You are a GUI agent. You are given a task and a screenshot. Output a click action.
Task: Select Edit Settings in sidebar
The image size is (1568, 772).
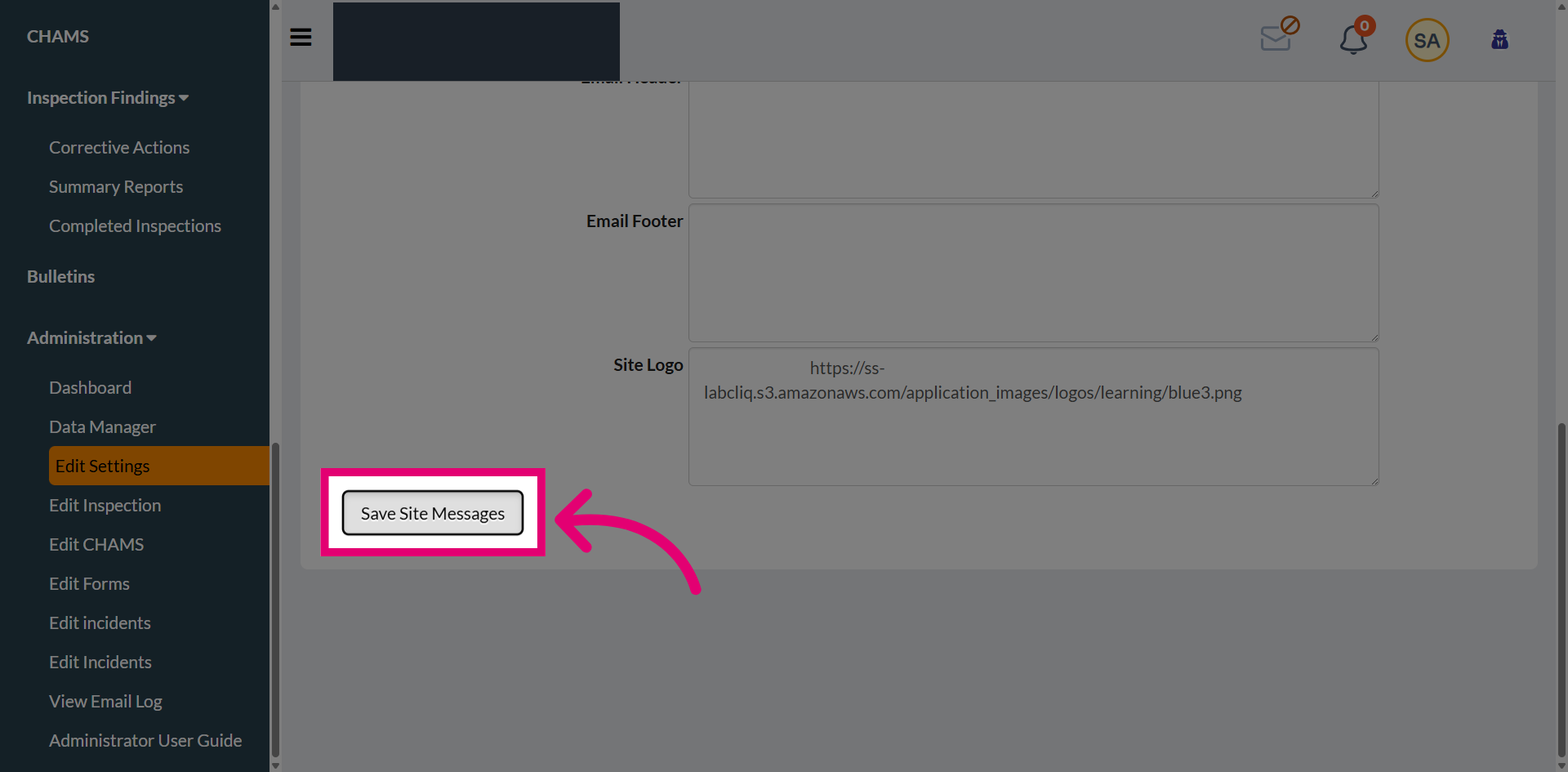tap(158, 466)
